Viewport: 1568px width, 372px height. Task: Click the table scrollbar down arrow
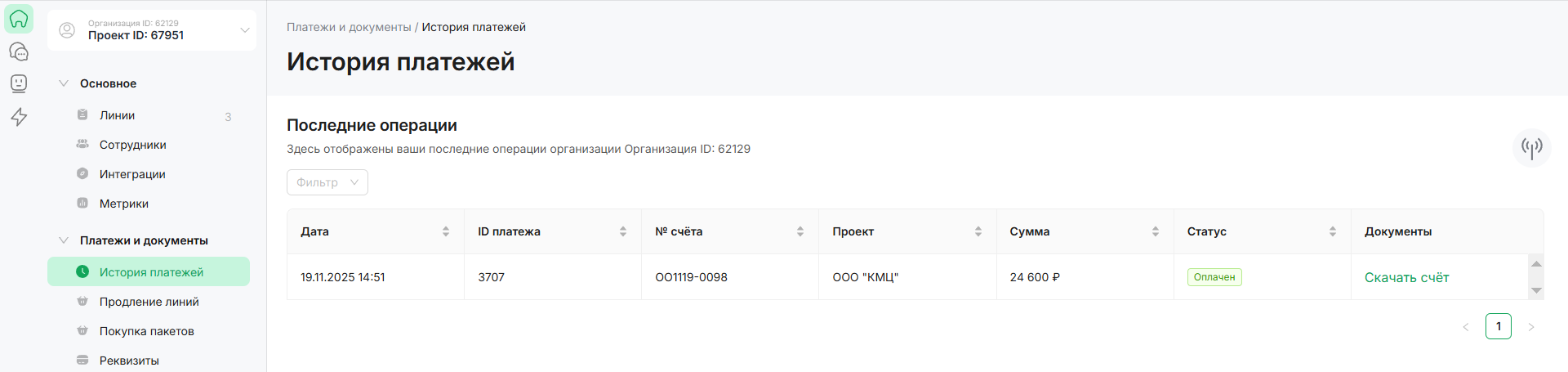[x=1536, y=291]
